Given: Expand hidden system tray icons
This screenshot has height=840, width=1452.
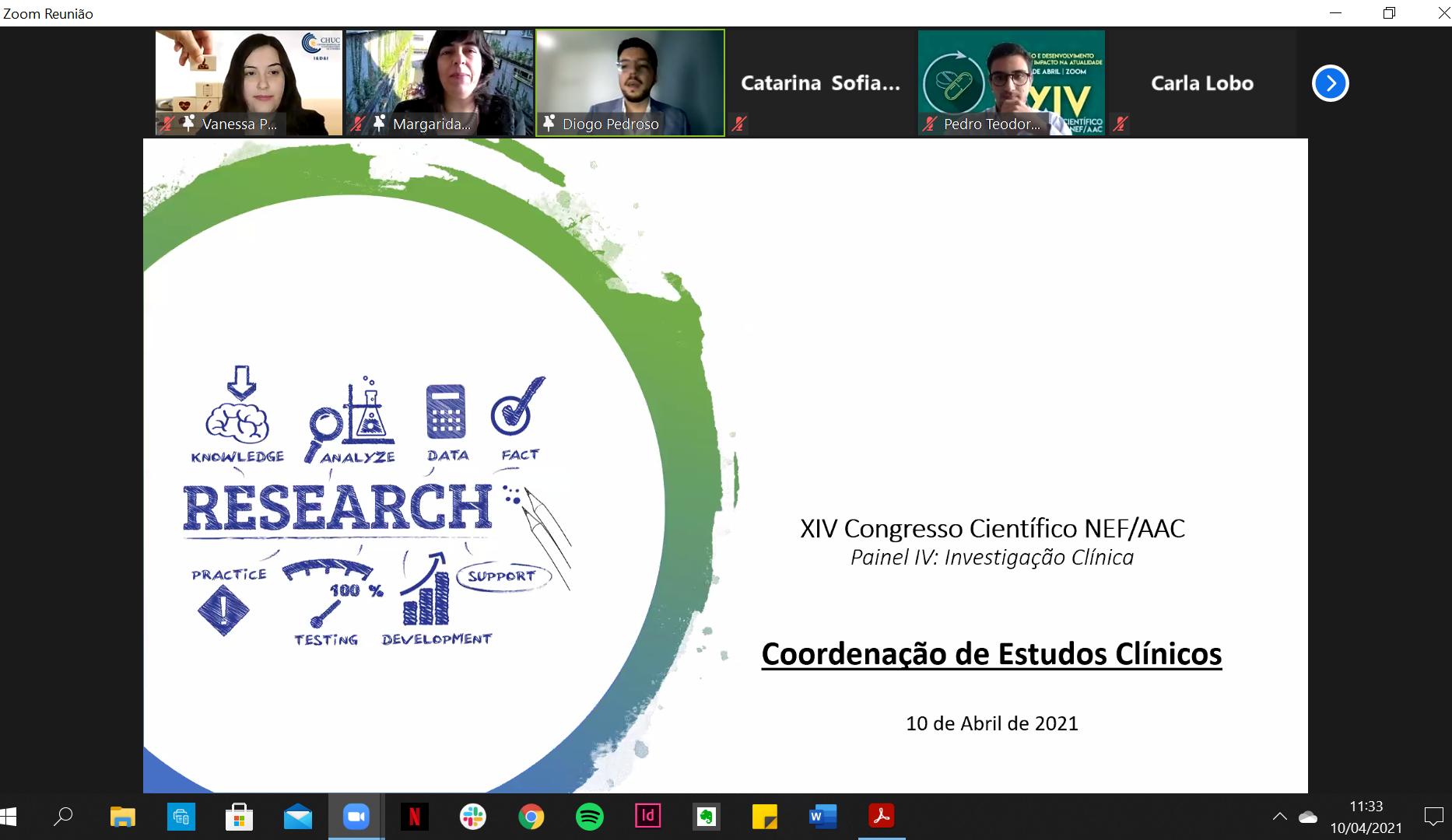Looking at the screenshot, I should tap(1279, 817).
